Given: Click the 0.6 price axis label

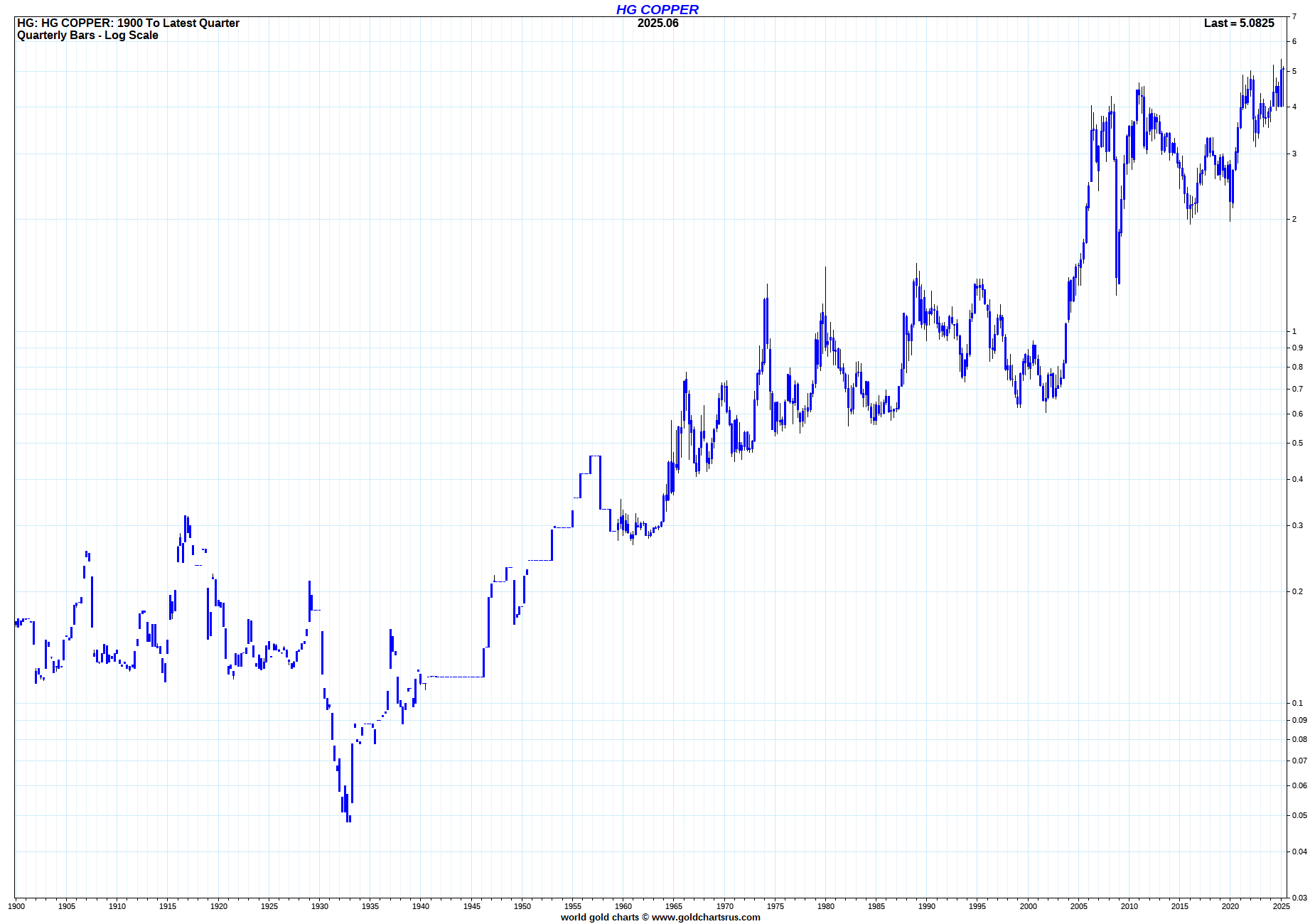Looking at the screenshot, I should (1297, 414).
